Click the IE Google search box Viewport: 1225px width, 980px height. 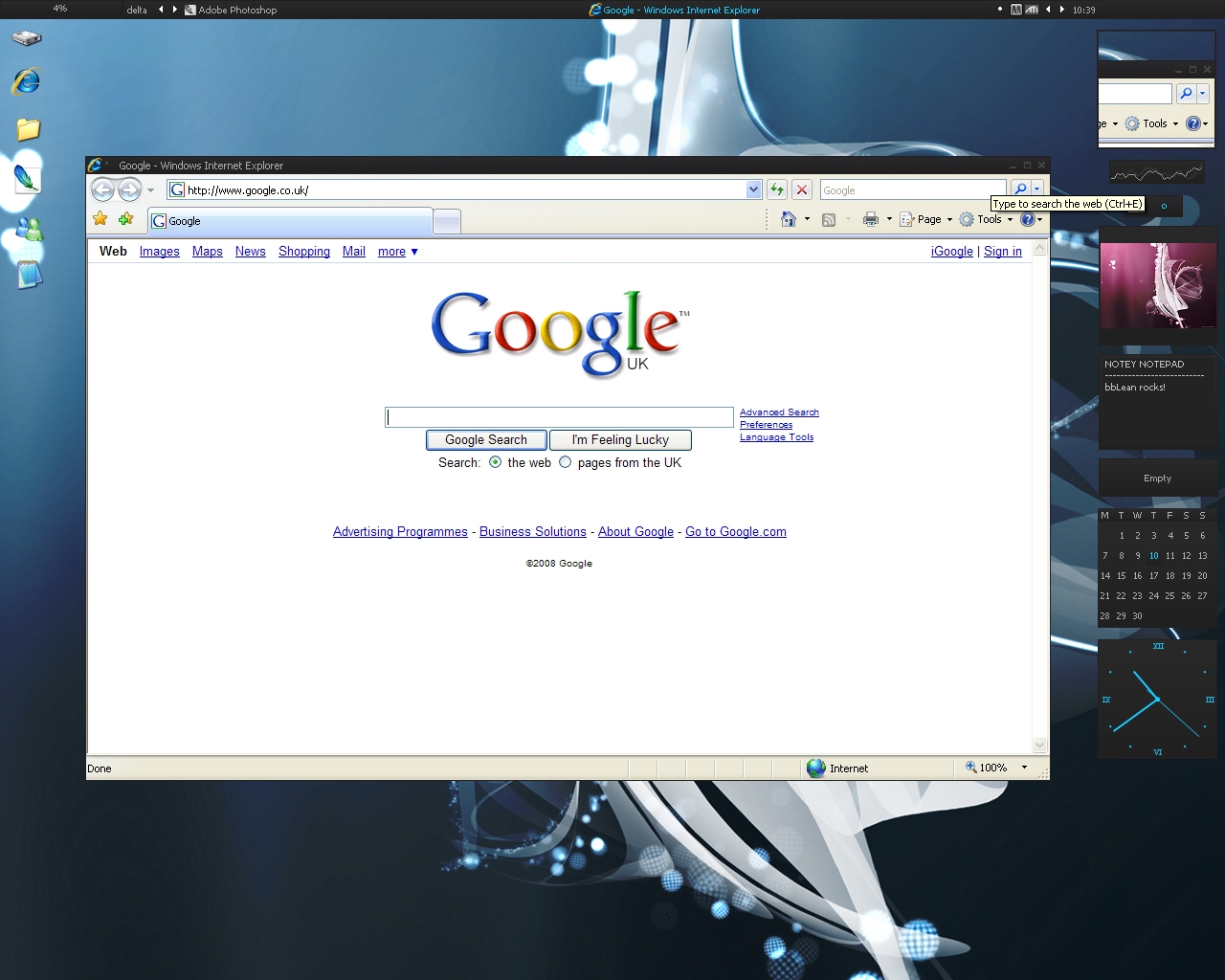click(x=913, y=189)
